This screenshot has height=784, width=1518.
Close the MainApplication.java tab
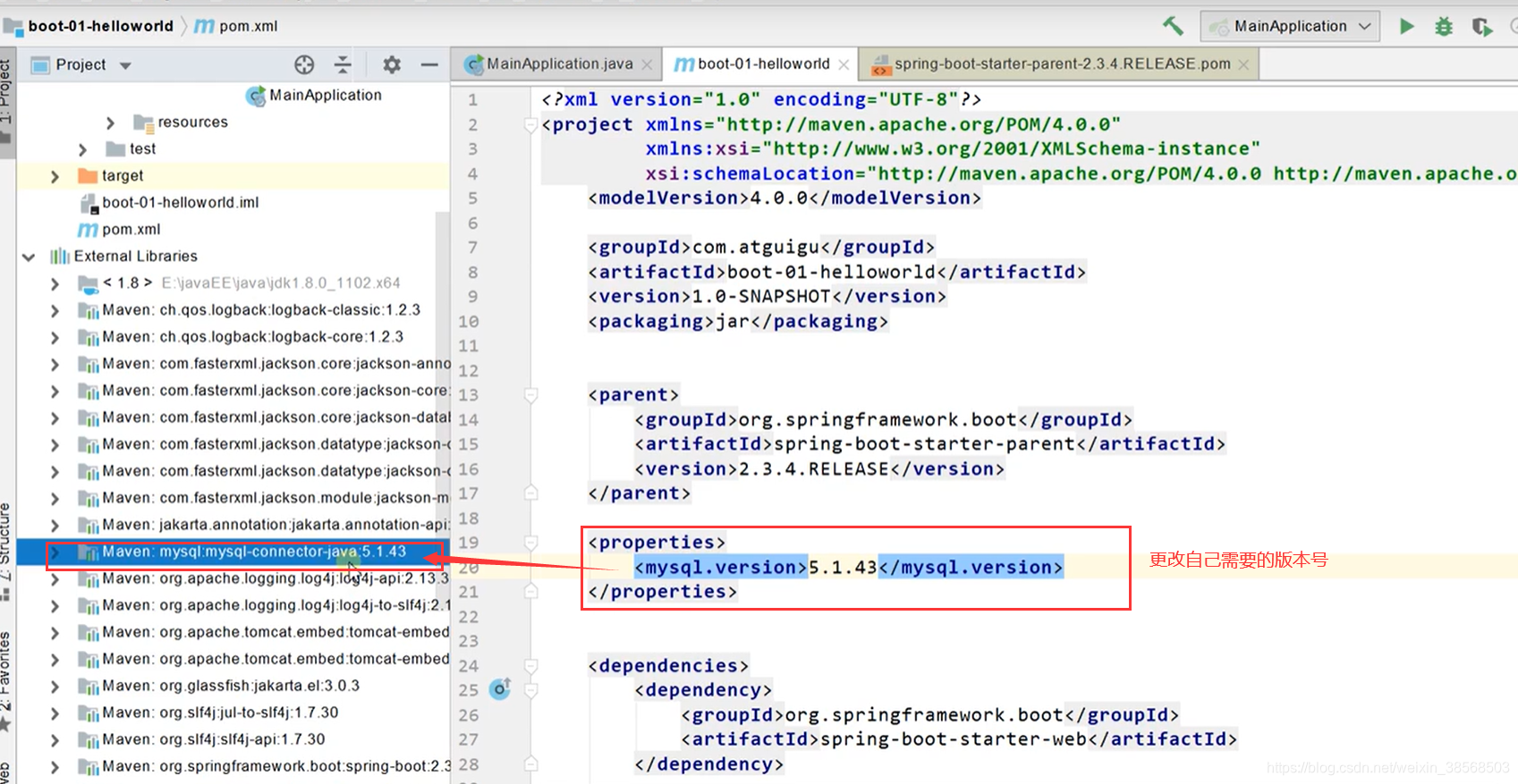(648, 64)
